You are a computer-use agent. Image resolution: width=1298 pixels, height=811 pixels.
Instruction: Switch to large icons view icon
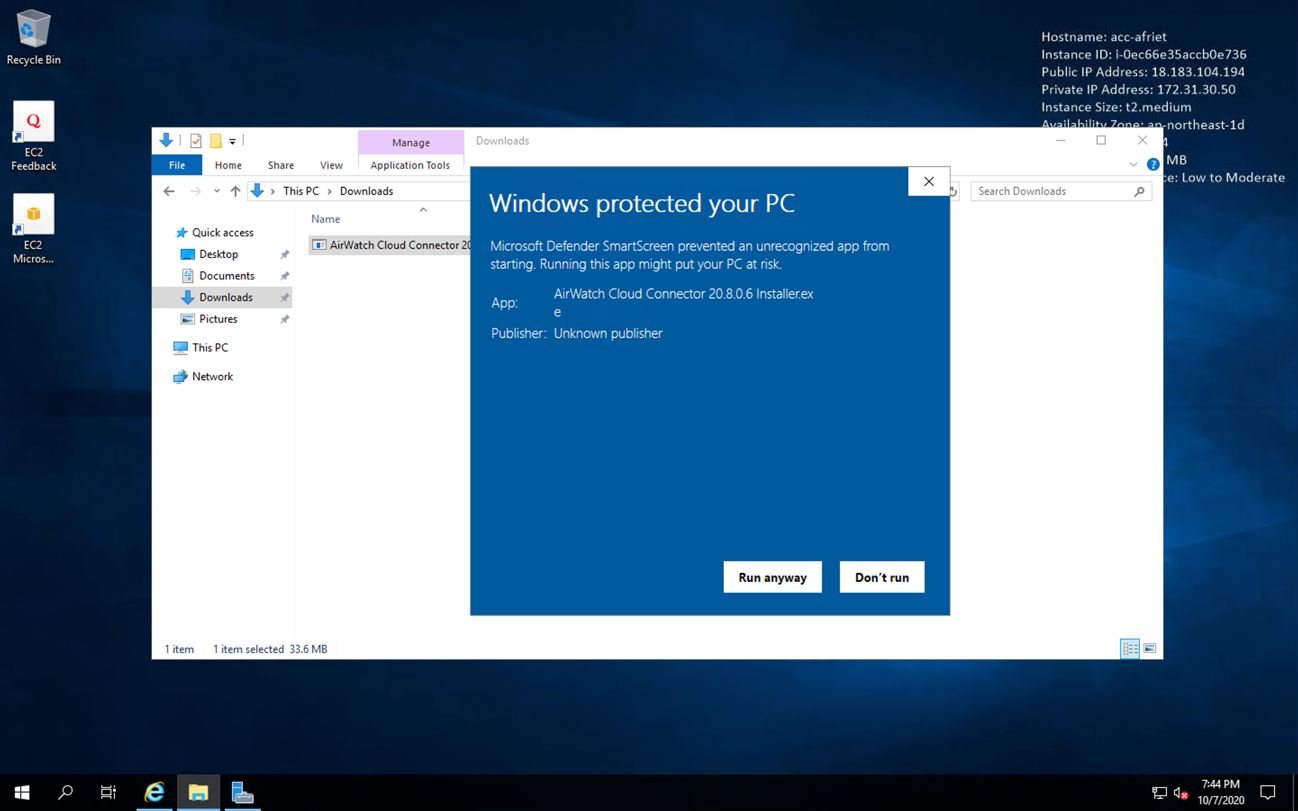coord(1150,648)
